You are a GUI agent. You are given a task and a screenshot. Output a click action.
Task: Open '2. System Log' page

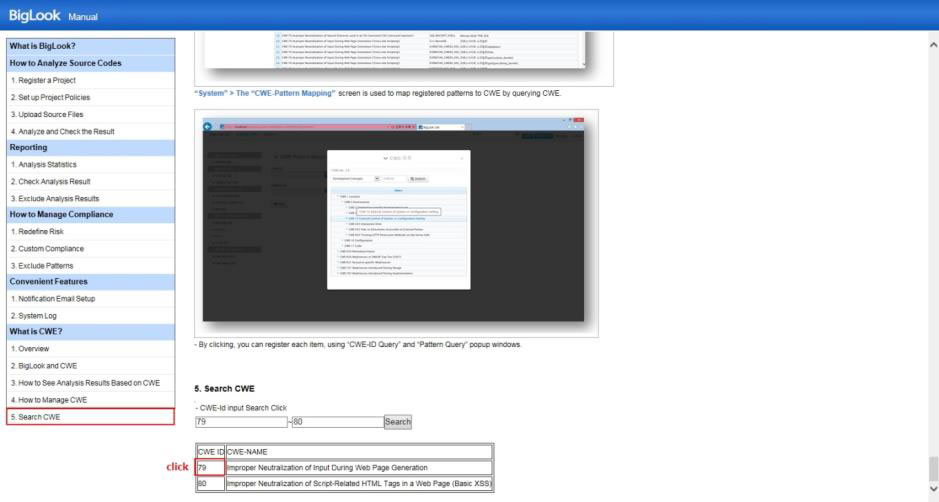pyautogui.click(x=90, y=316)
